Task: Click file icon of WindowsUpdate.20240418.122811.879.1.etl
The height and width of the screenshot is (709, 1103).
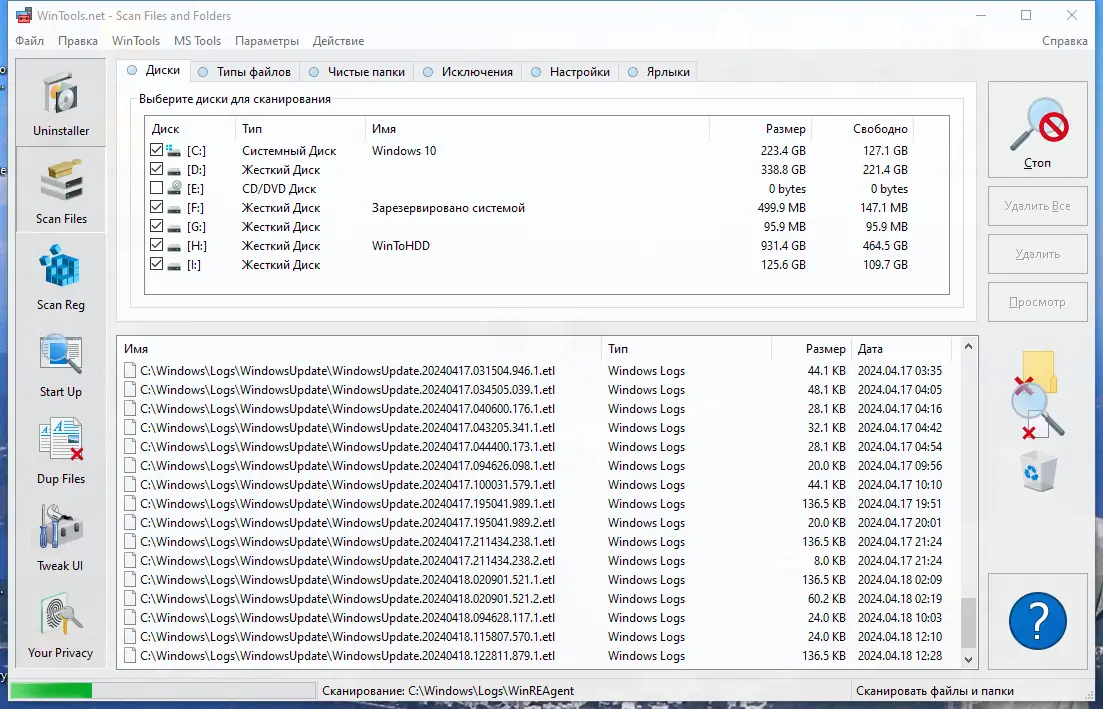Action: [129, 656]
